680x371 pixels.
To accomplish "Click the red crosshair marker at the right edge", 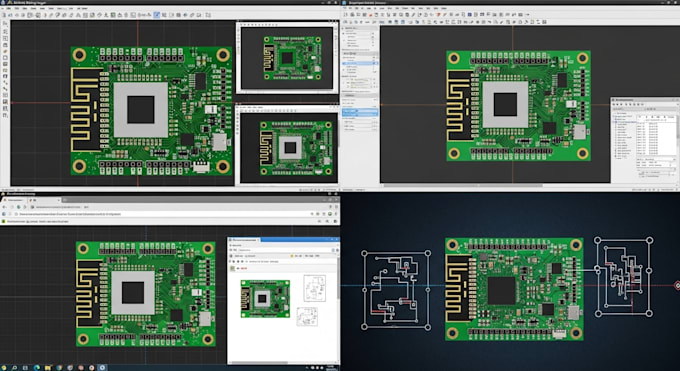I will 677,285.
